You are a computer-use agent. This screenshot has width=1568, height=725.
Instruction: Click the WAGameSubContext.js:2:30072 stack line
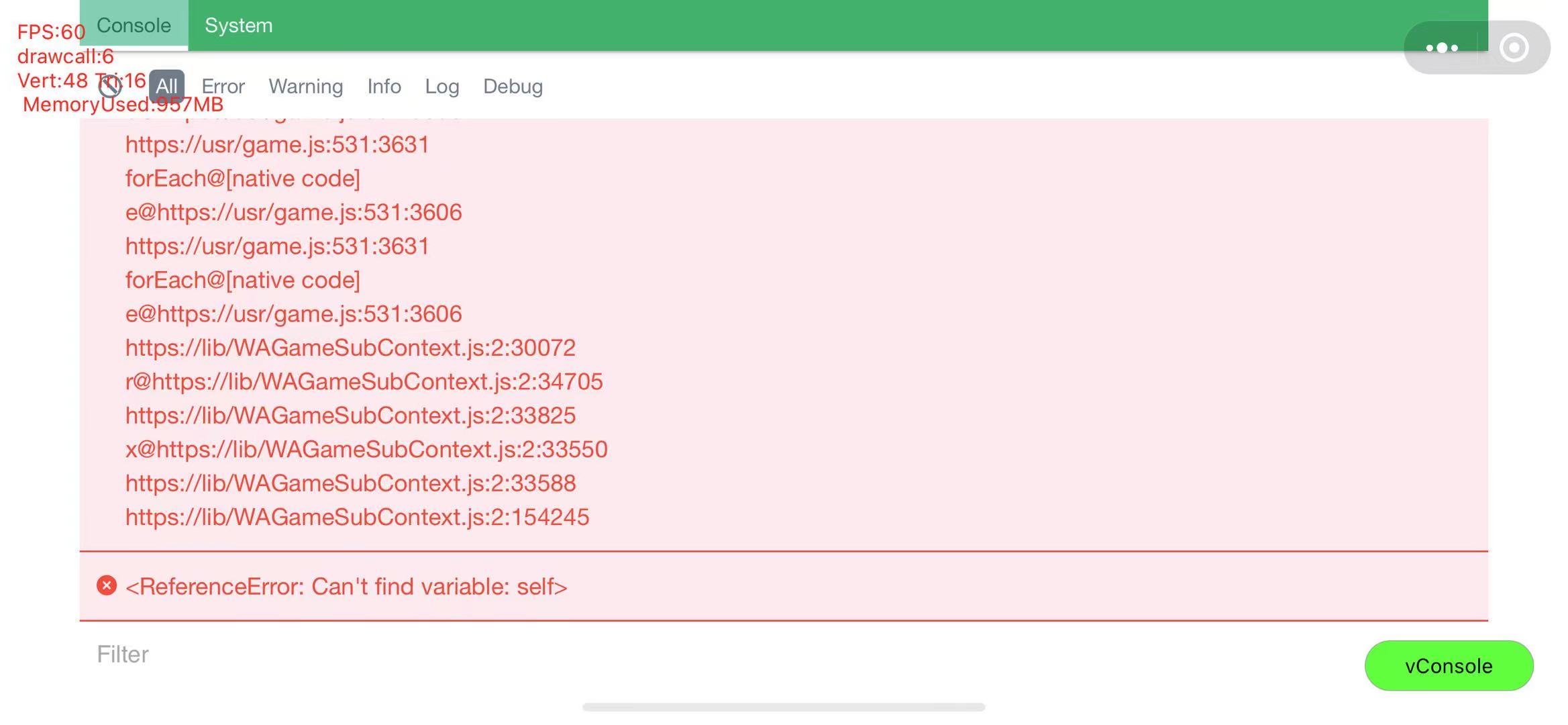[x=350, y=348]
